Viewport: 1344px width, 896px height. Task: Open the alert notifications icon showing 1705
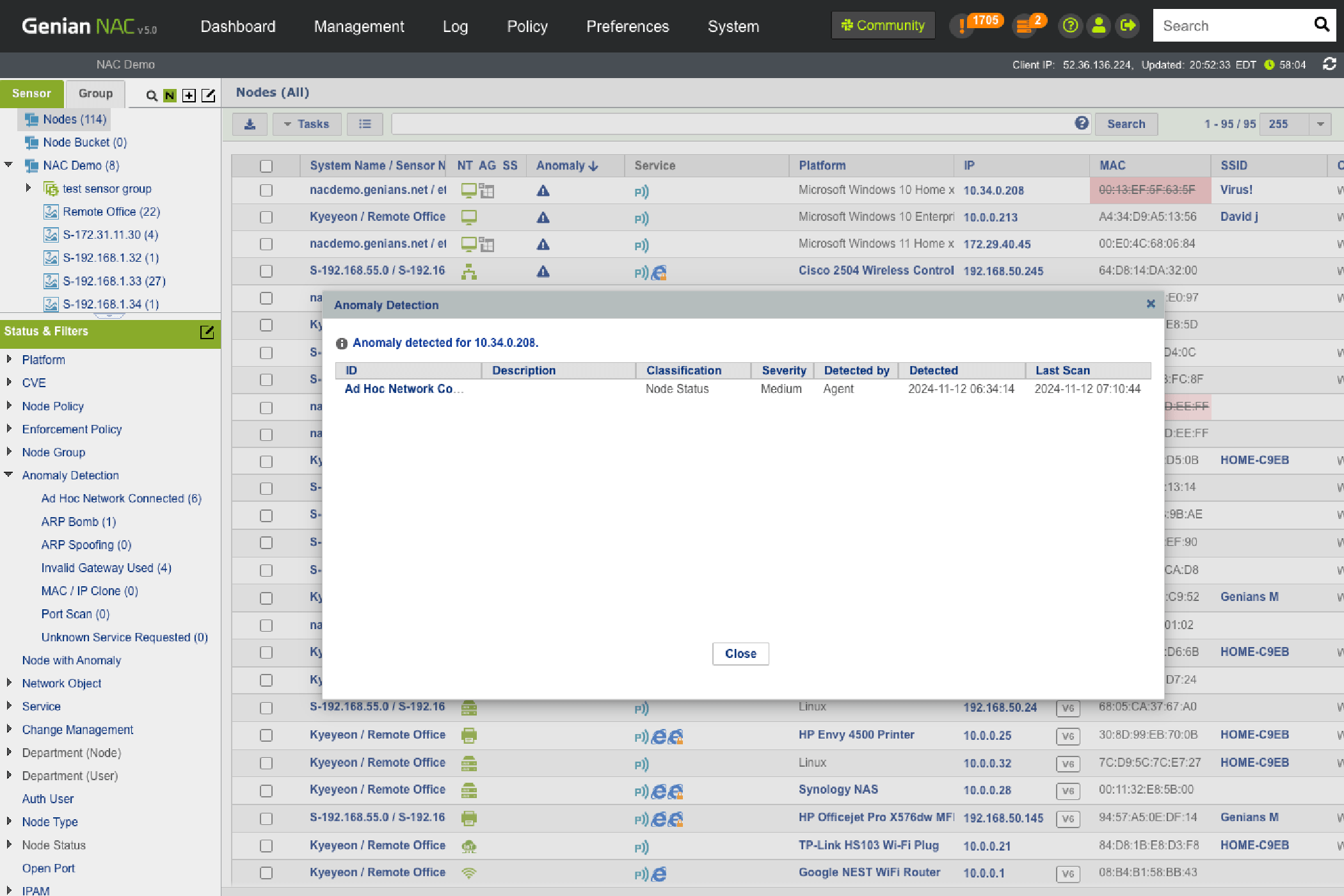tap(963, 26)
